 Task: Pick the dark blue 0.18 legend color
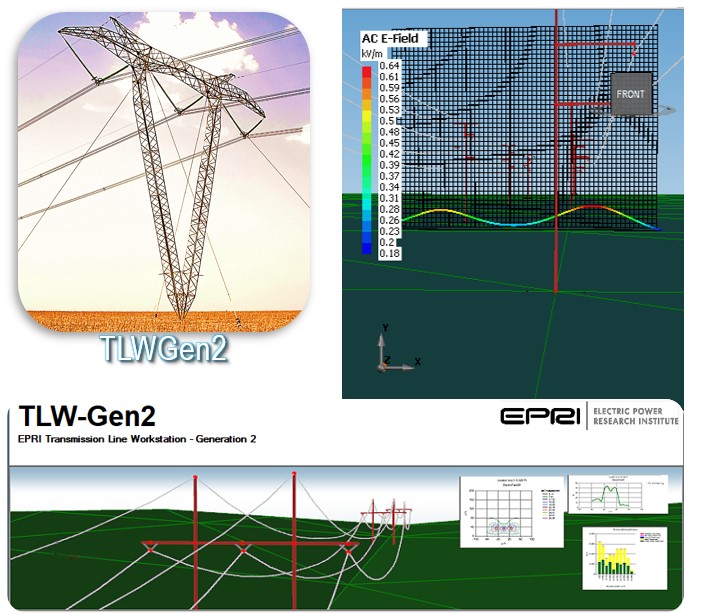(367, 253)
